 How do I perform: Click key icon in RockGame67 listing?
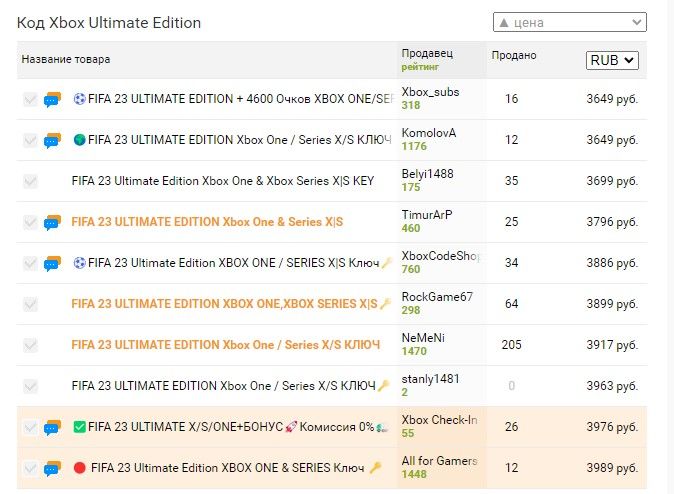[386, 304]
